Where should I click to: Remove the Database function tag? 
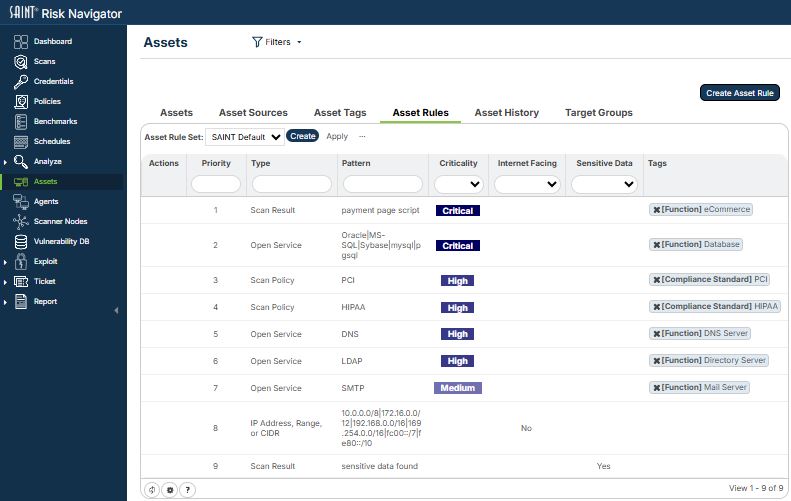(x=656, y=245)
